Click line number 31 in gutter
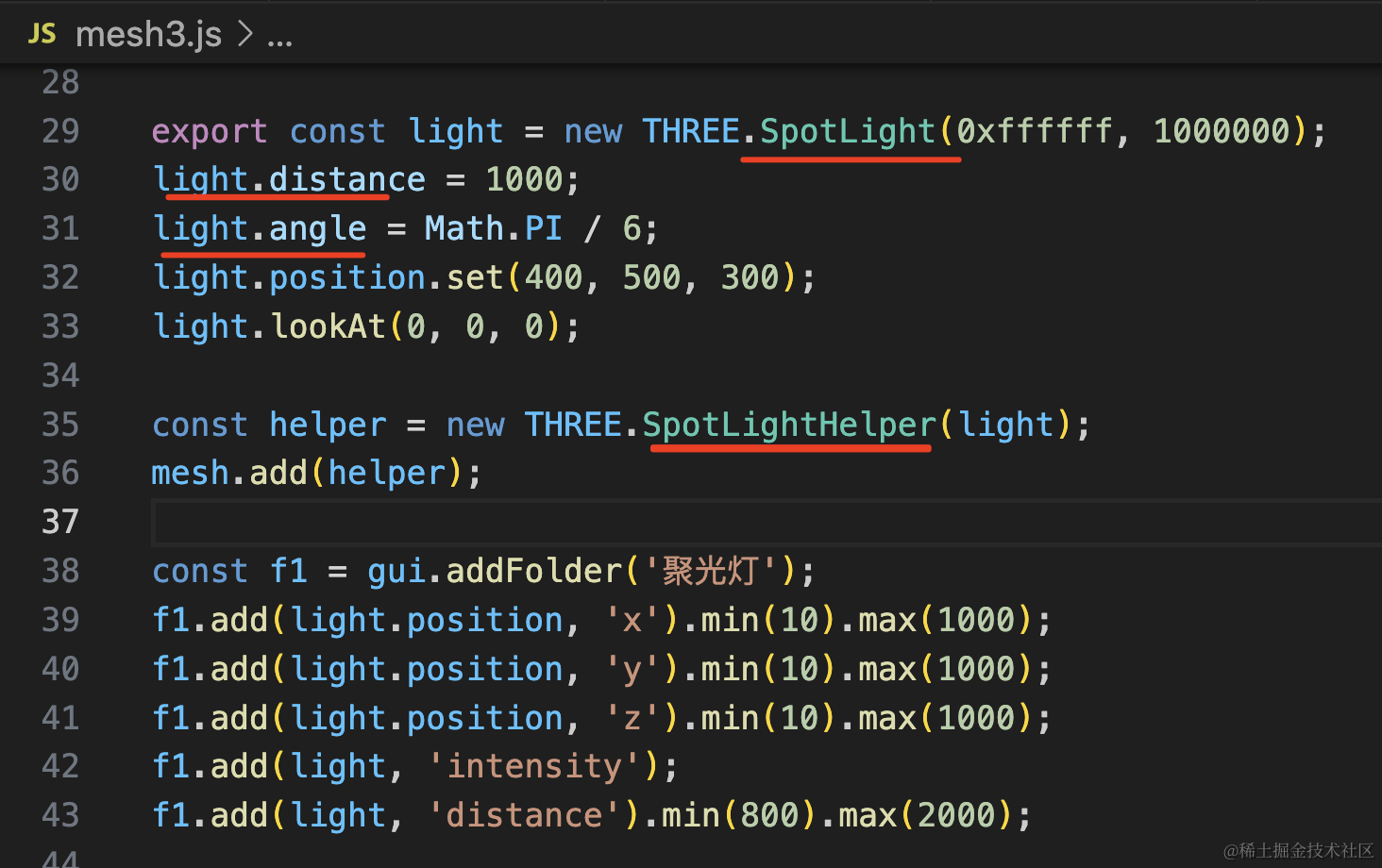 60,228
